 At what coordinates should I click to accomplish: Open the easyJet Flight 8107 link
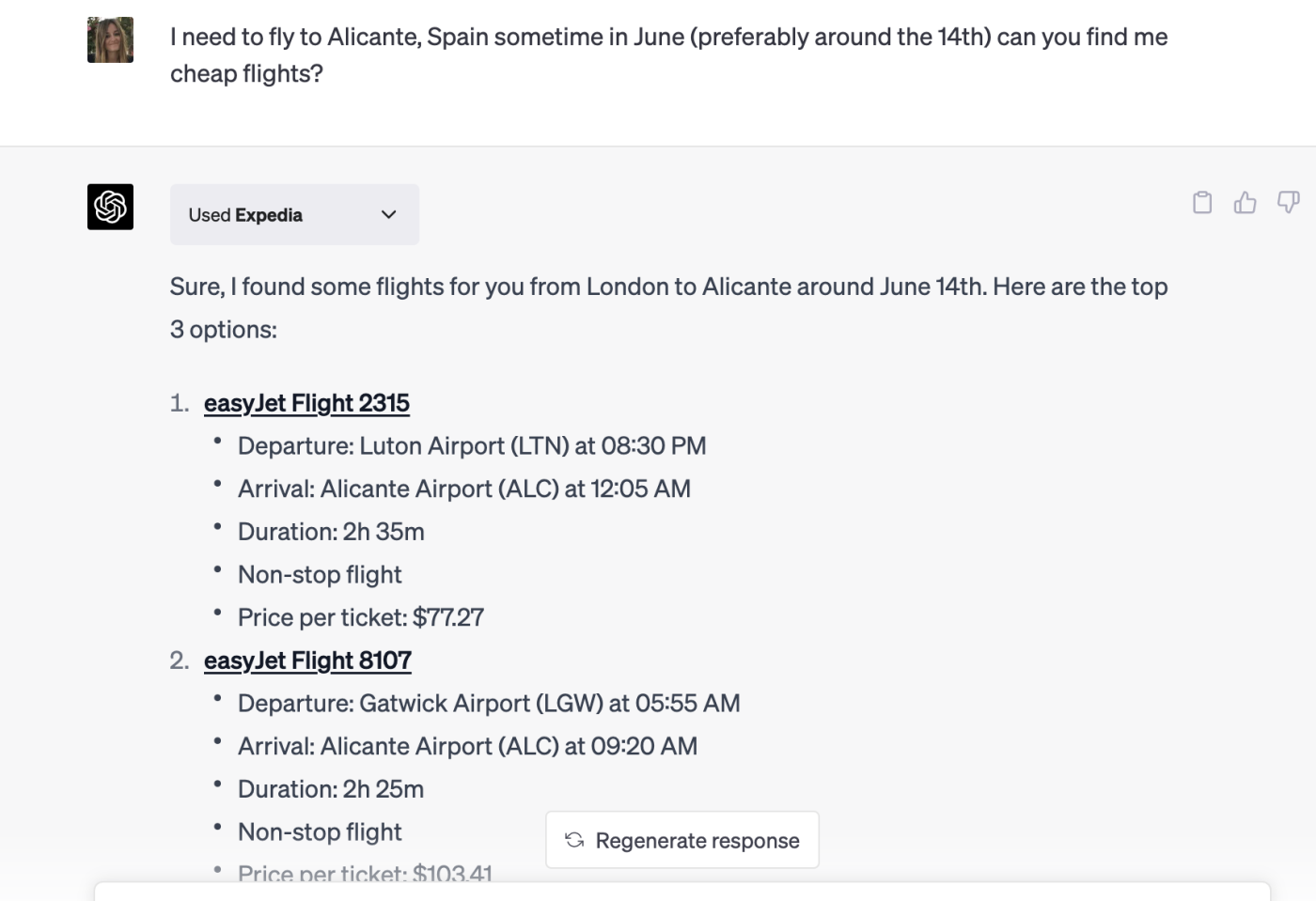[x=307, y=660]
